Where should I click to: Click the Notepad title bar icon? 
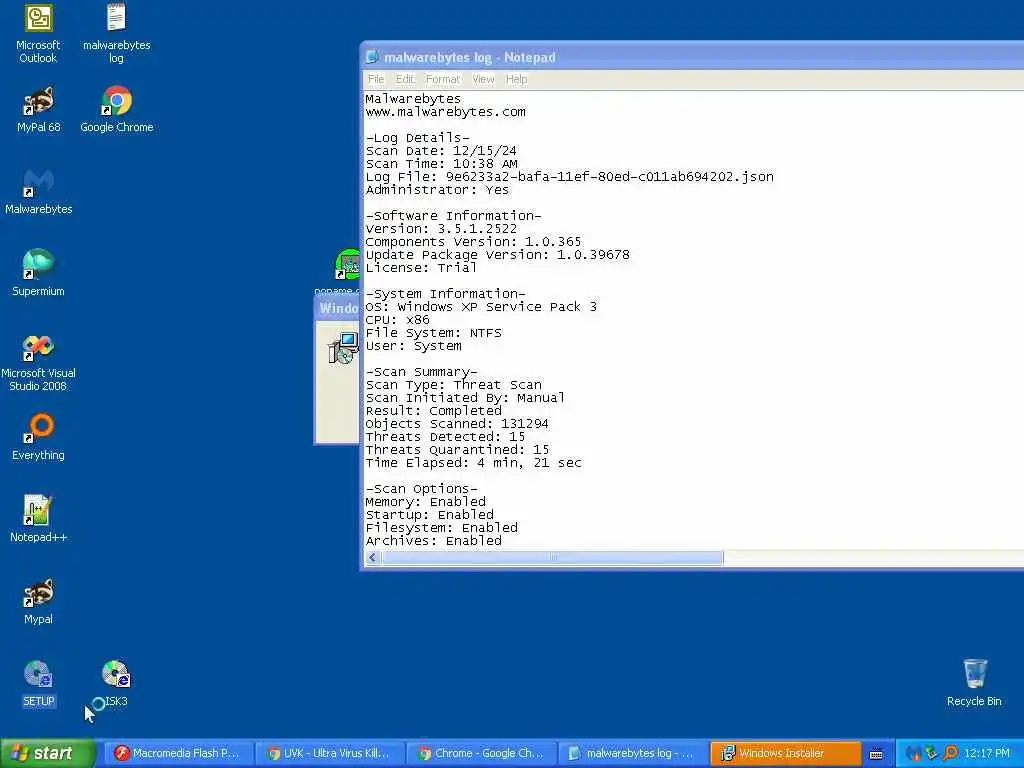[x=372, y=57]
